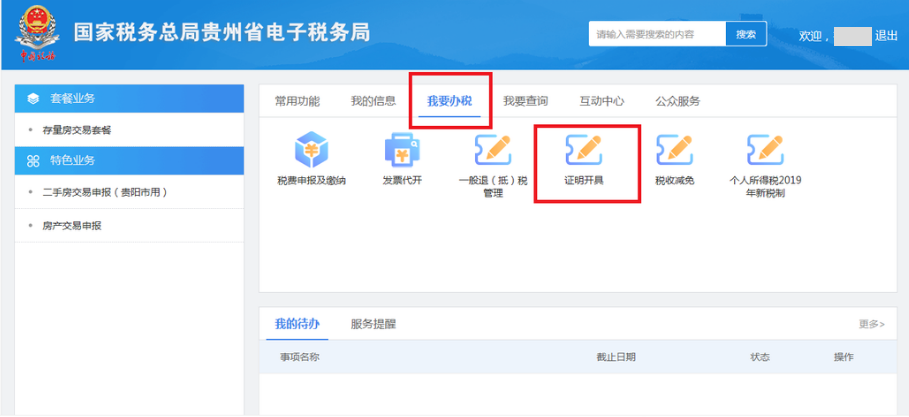Click the 特色业务 four-circle icon
The height and width of the screenshot is (417, 909).
tap(33, 161)
